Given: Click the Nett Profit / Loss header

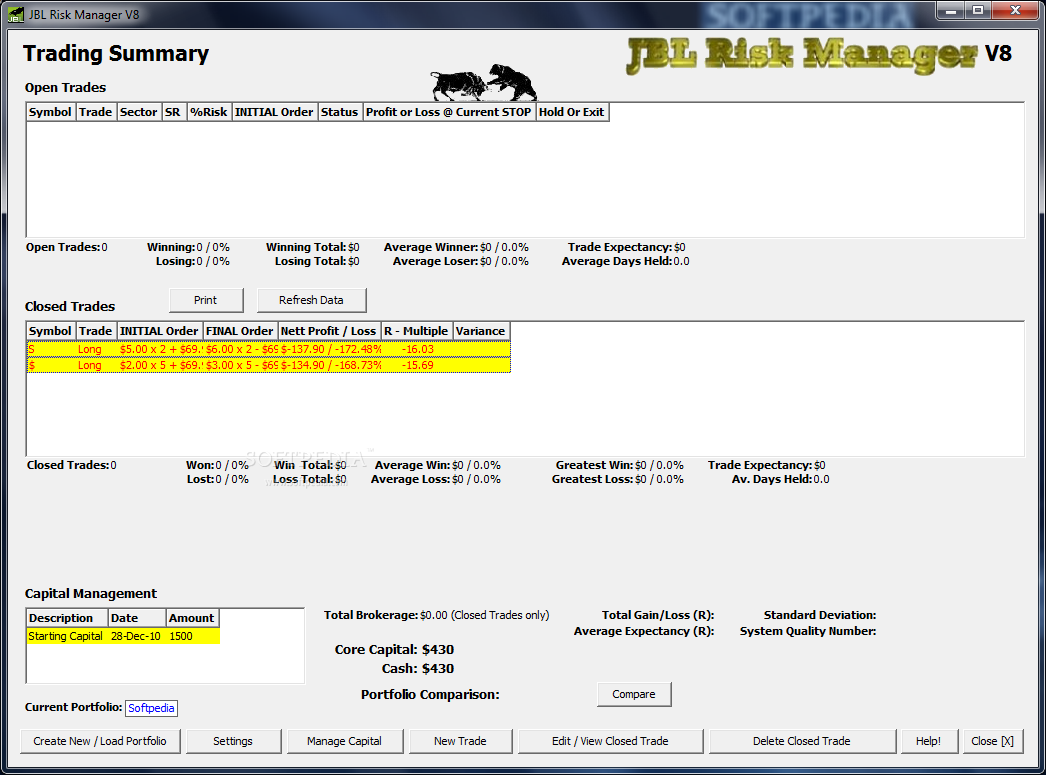Looking at the screenshot, I should pos(329,331).
